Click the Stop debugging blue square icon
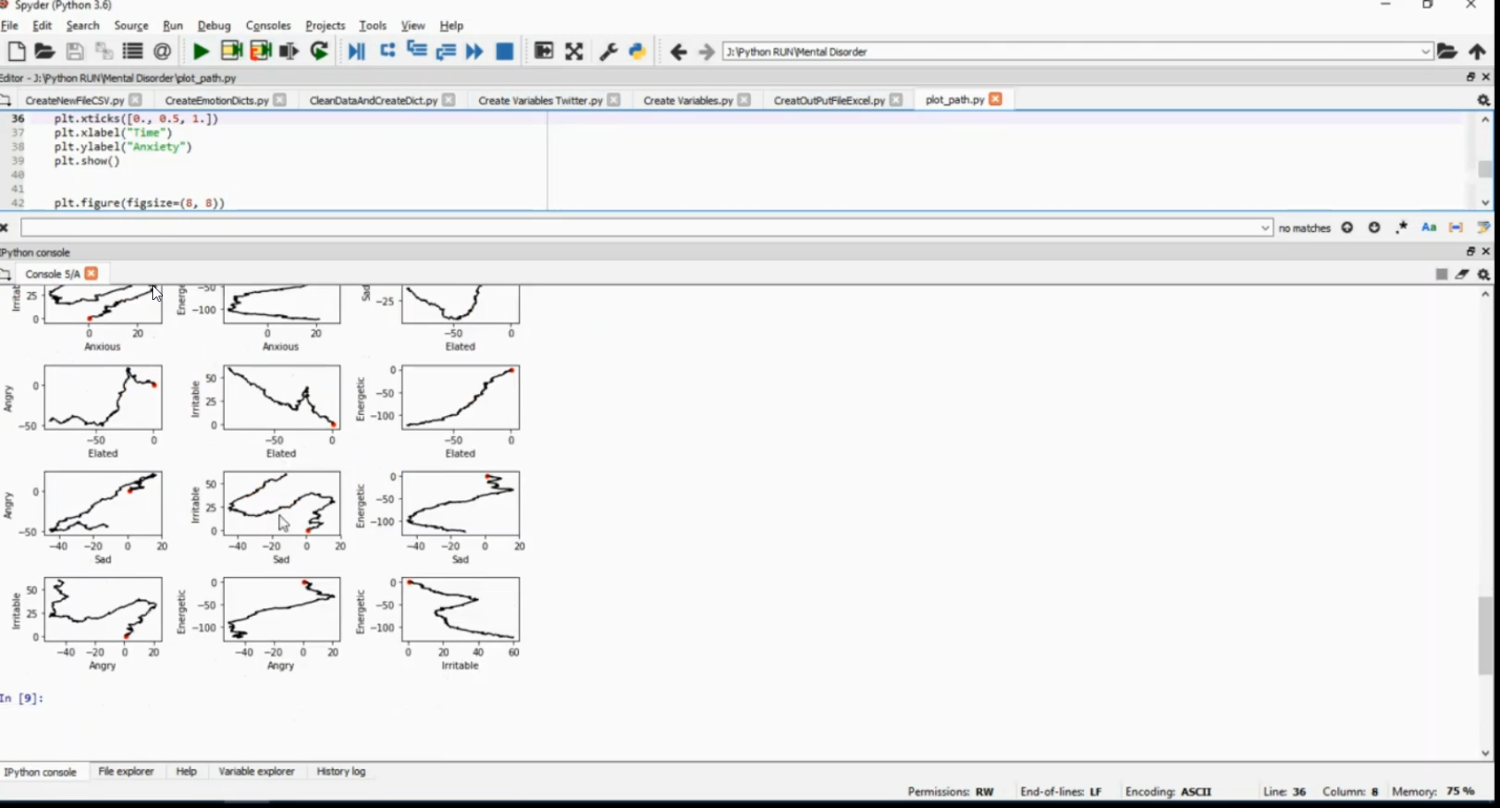1500x808 pixels. (x=505, y=52)
